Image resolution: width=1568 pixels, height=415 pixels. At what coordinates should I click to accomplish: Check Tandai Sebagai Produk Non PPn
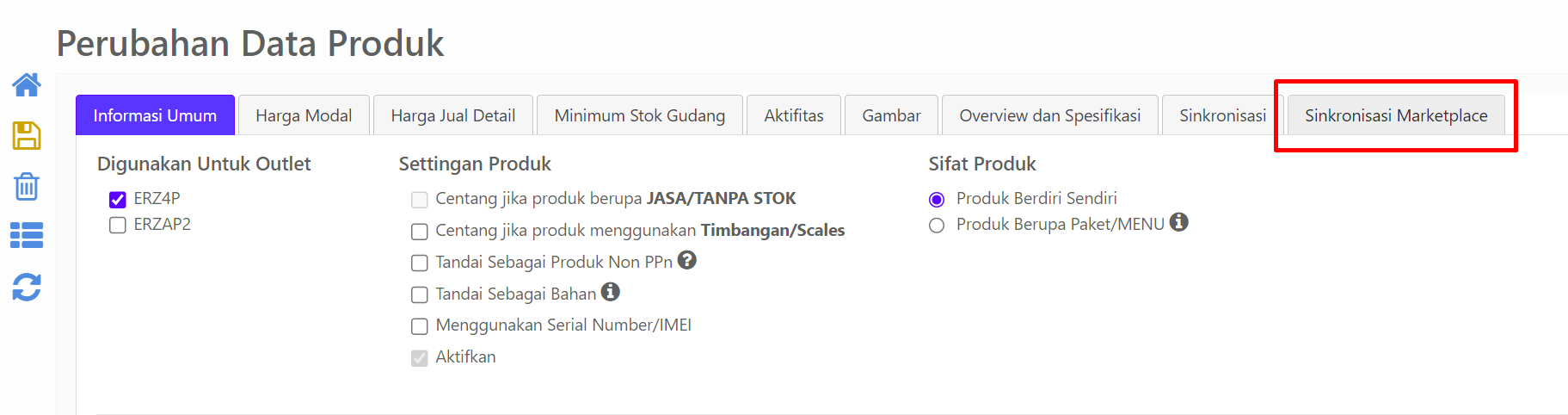tap(420, 263)
